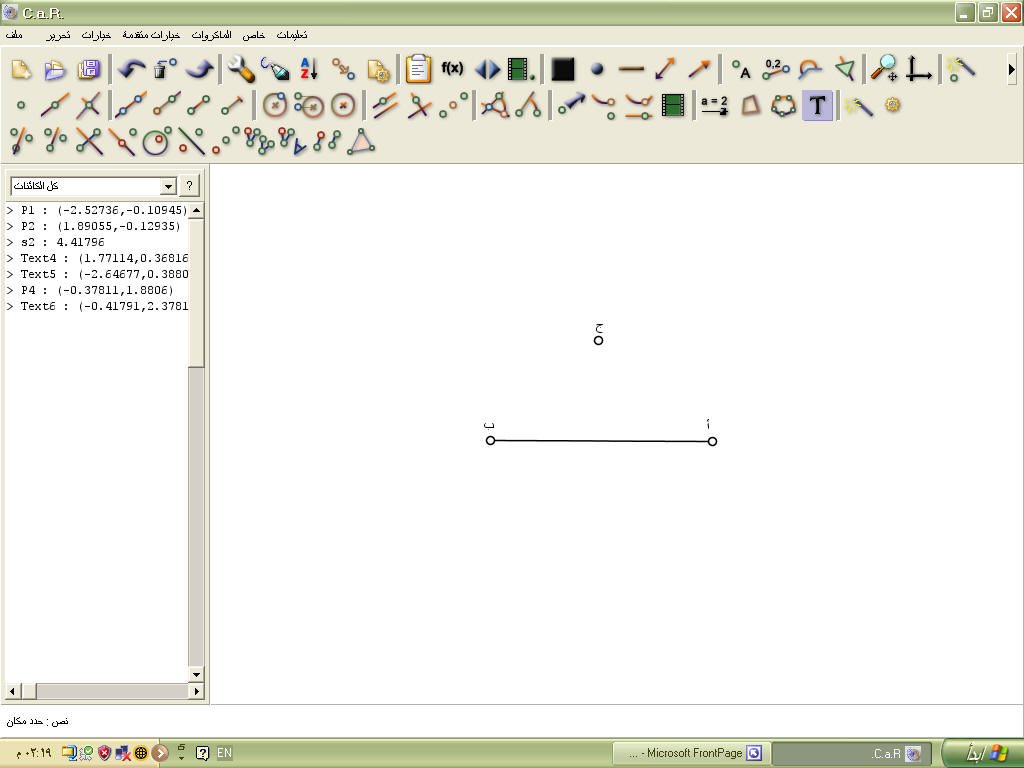Toggle the coordinate axes grid
The height and width of the screenshot is (768, 1024).
point(918,69)
